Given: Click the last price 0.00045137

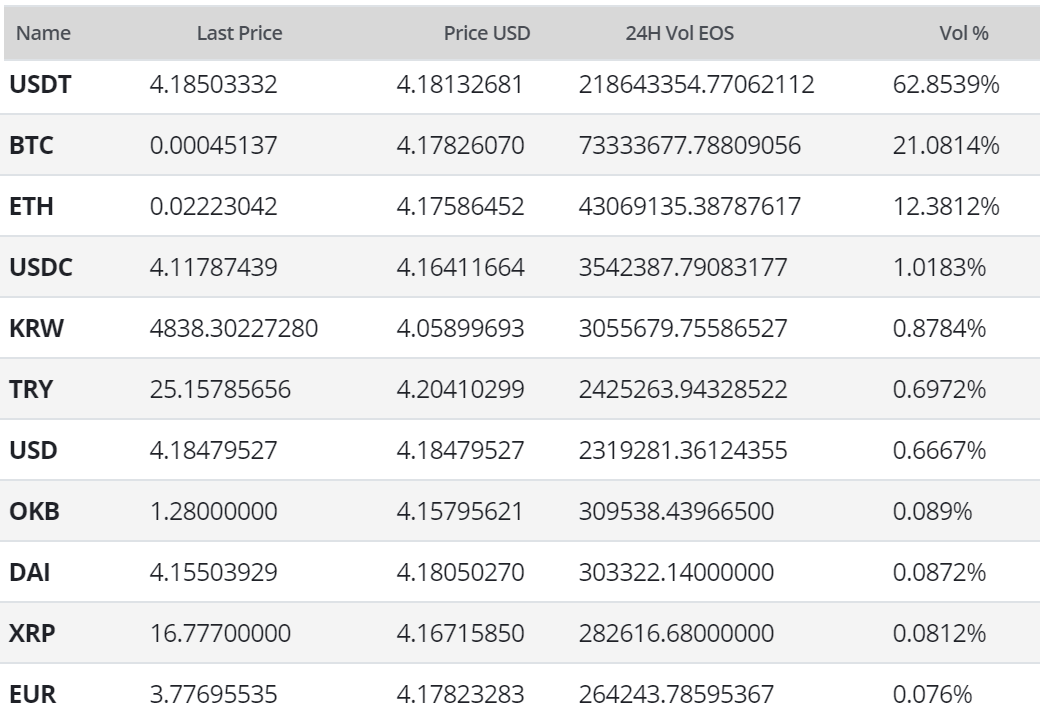Looking at the screenshot, I should click(x=214, y=146).
